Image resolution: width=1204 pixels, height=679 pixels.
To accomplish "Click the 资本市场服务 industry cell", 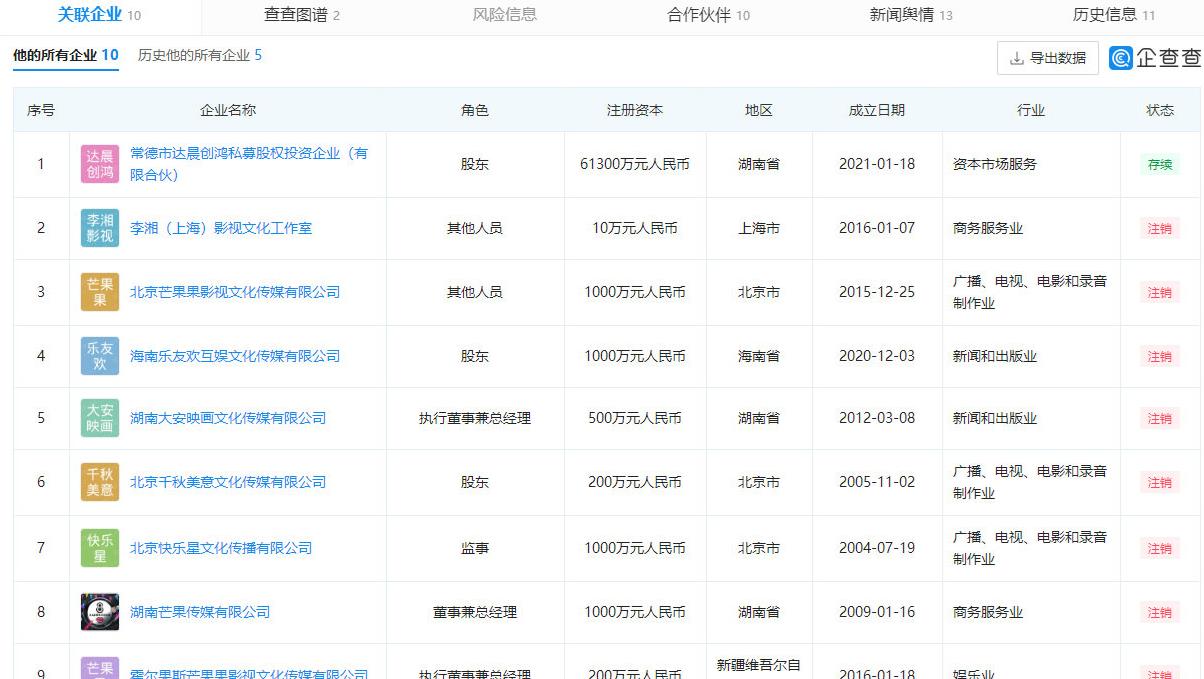I will point(995,164).
